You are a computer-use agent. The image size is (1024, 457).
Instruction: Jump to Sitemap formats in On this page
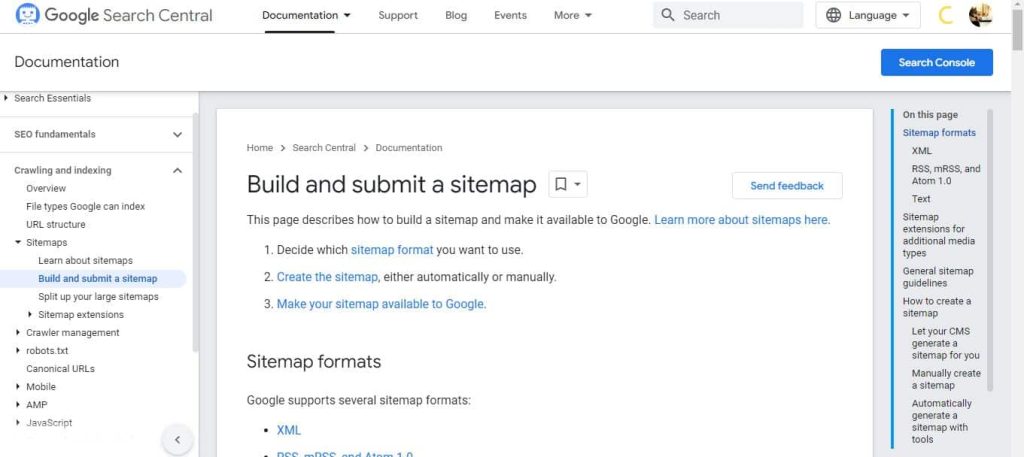[x=939, y=133]
